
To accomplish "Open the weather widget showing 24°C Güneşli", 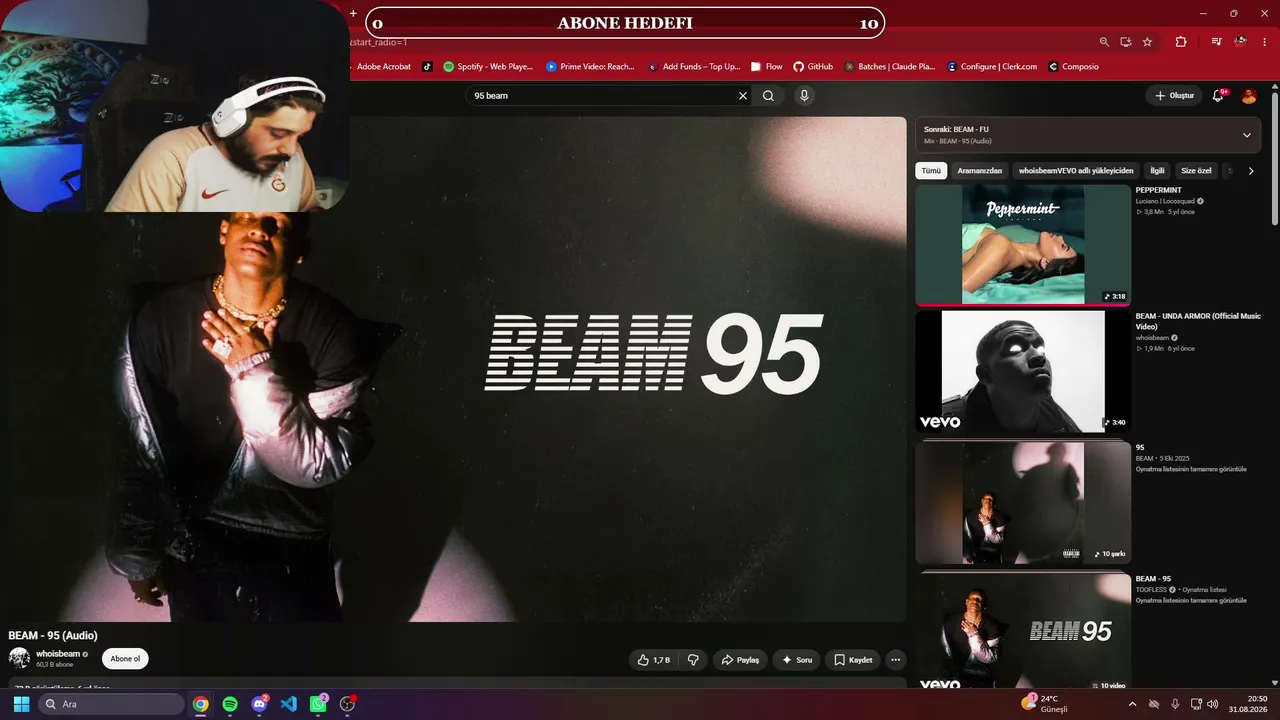I will click(1044, 704).
